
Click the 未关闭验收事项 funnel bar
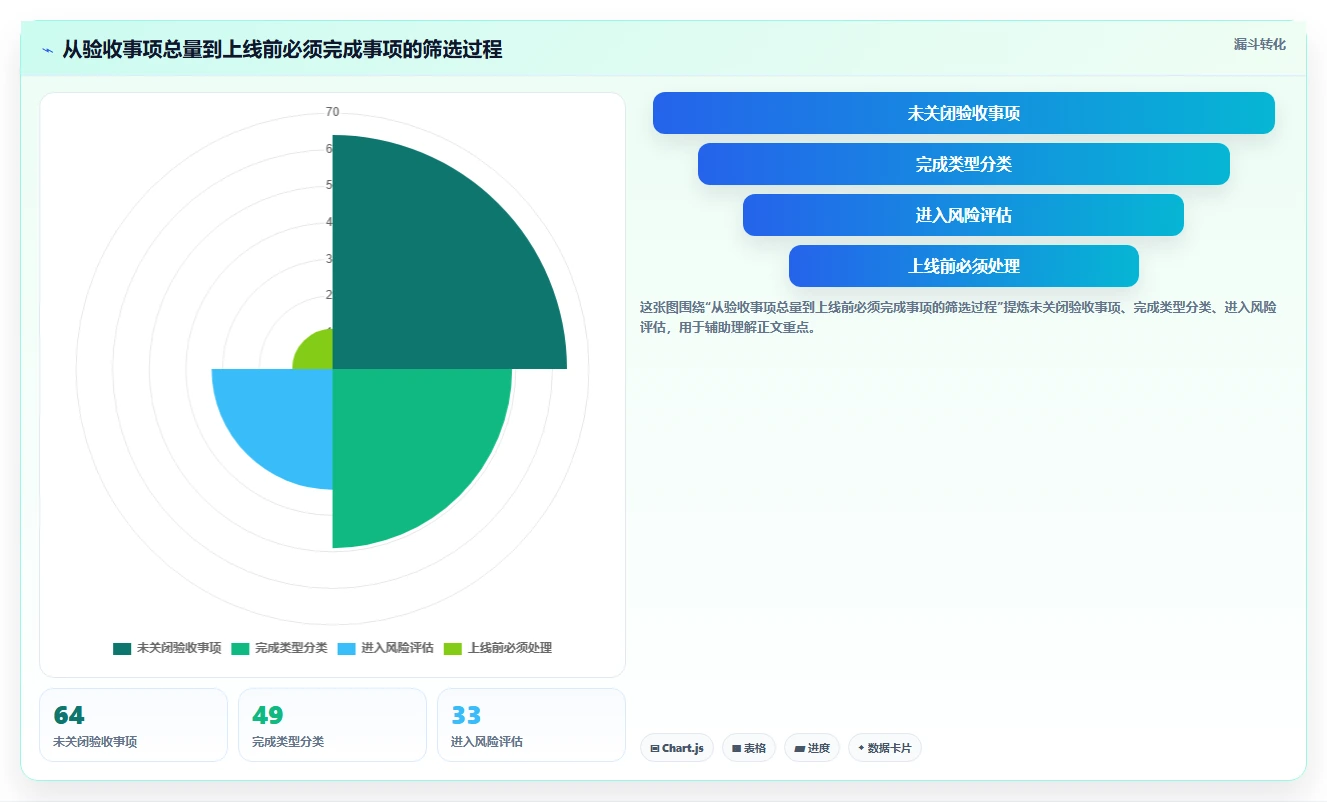point(964,113)
